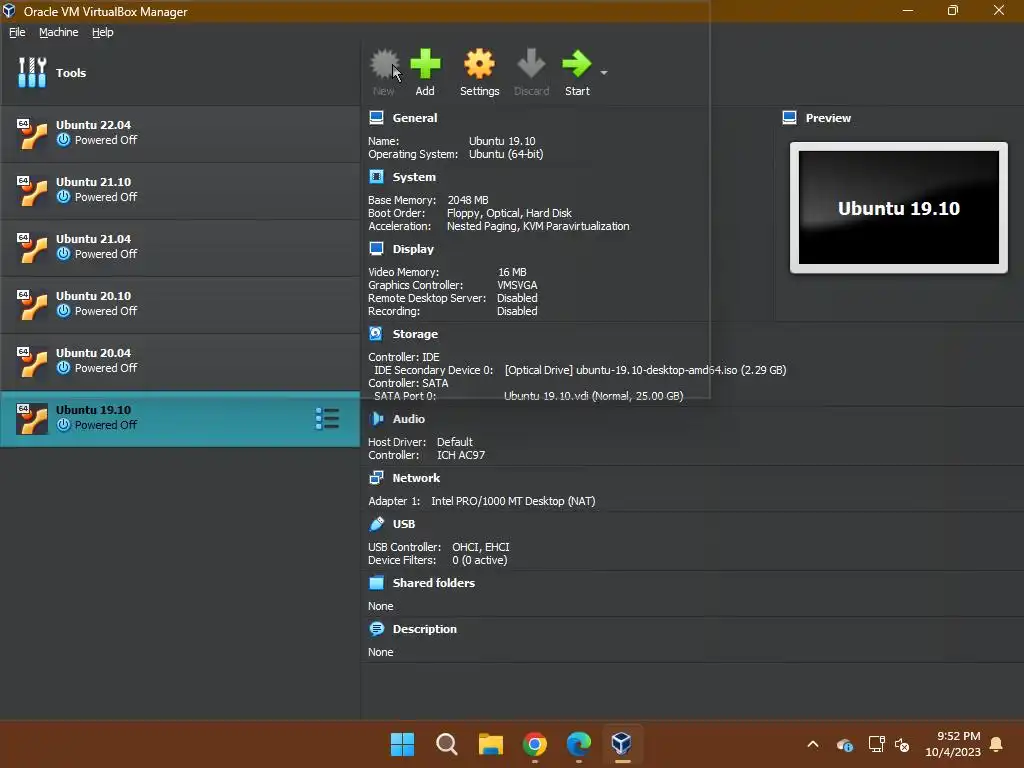The image size is (1024, 768).
Task: Click the Discard toolbar icon
Action: tap(531, 64)
